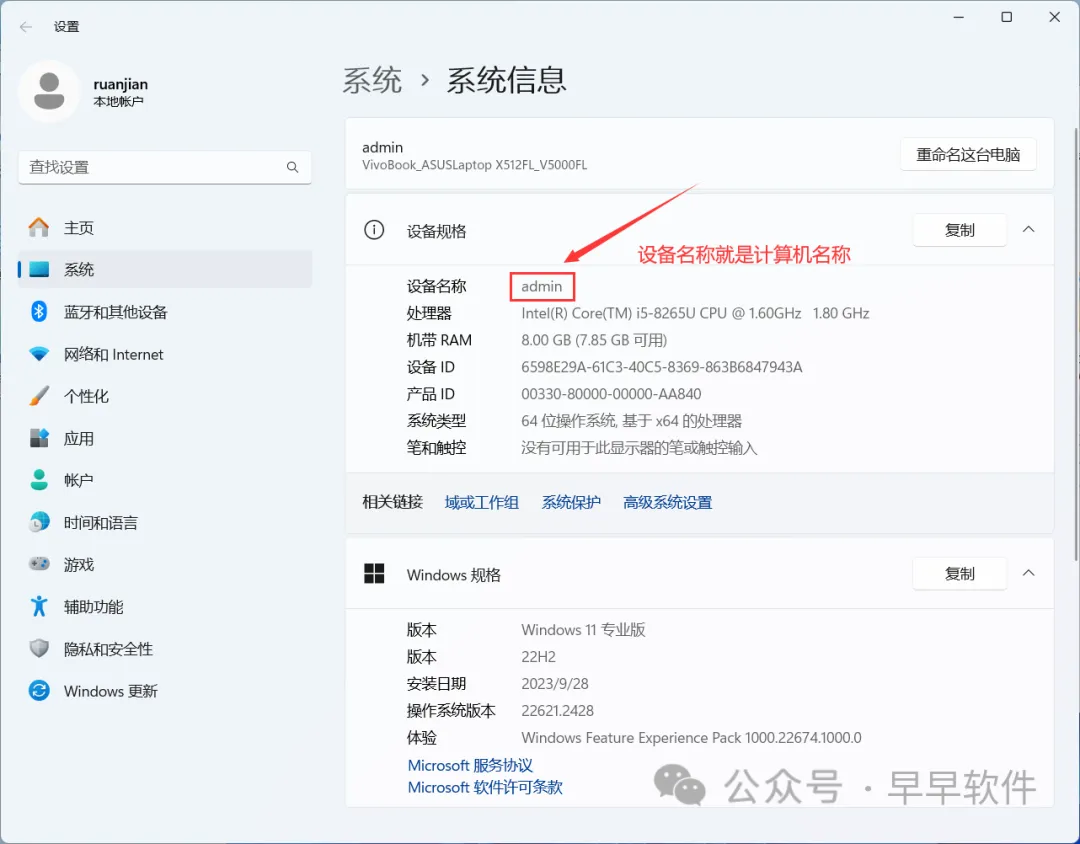Image resolution: width=1080 pixels, height=844 pixels.
Task: Click the Privacy shield icon
Action: click(x=39, y=648)
